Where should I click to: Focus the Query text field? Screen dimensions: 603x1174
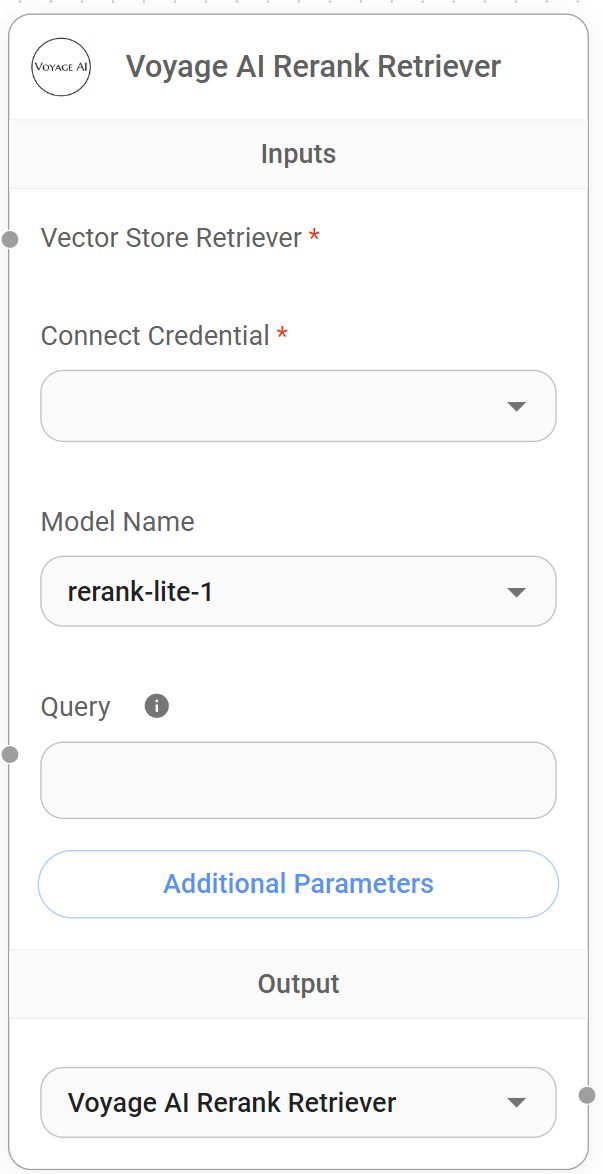[x=298, y=780]
